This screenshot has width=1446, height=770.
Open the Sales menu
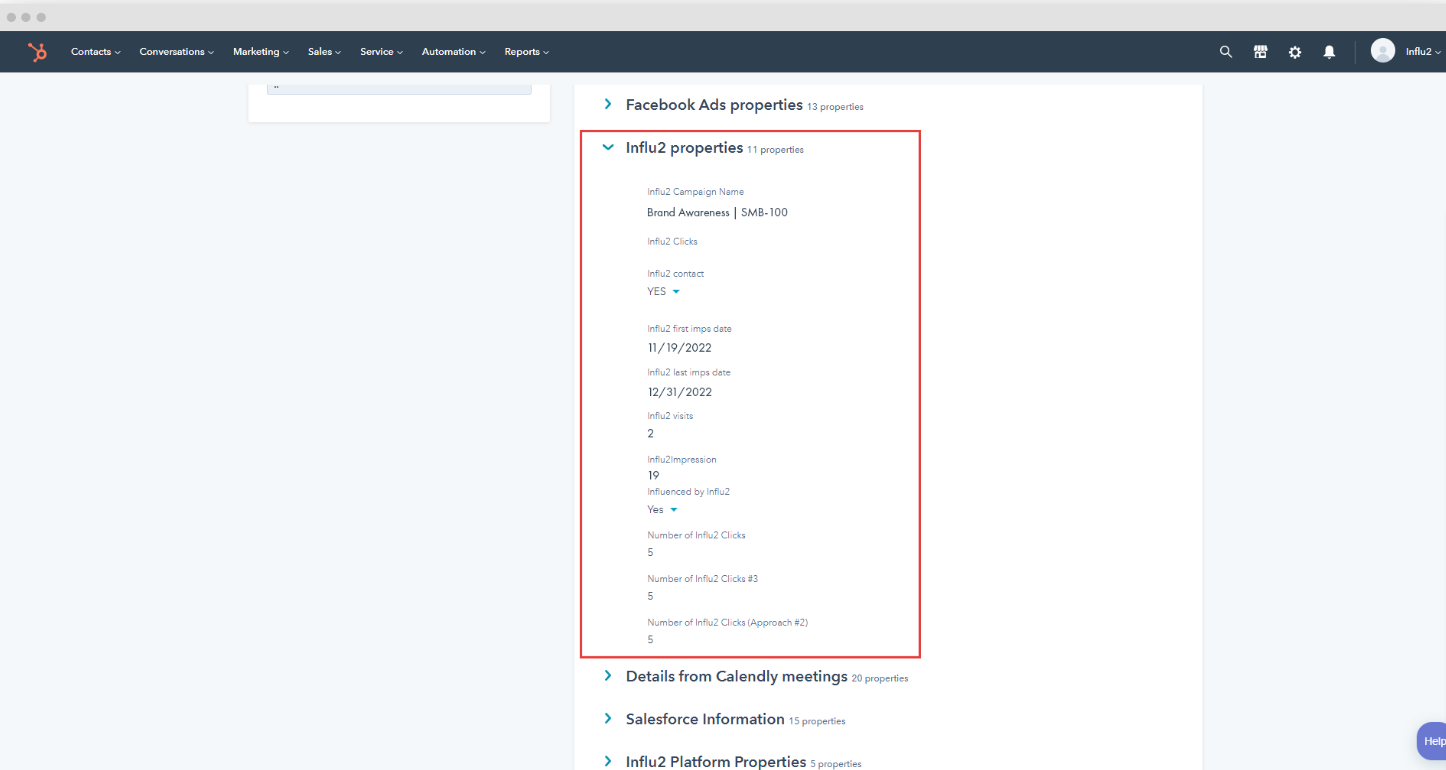coord(325,52)
